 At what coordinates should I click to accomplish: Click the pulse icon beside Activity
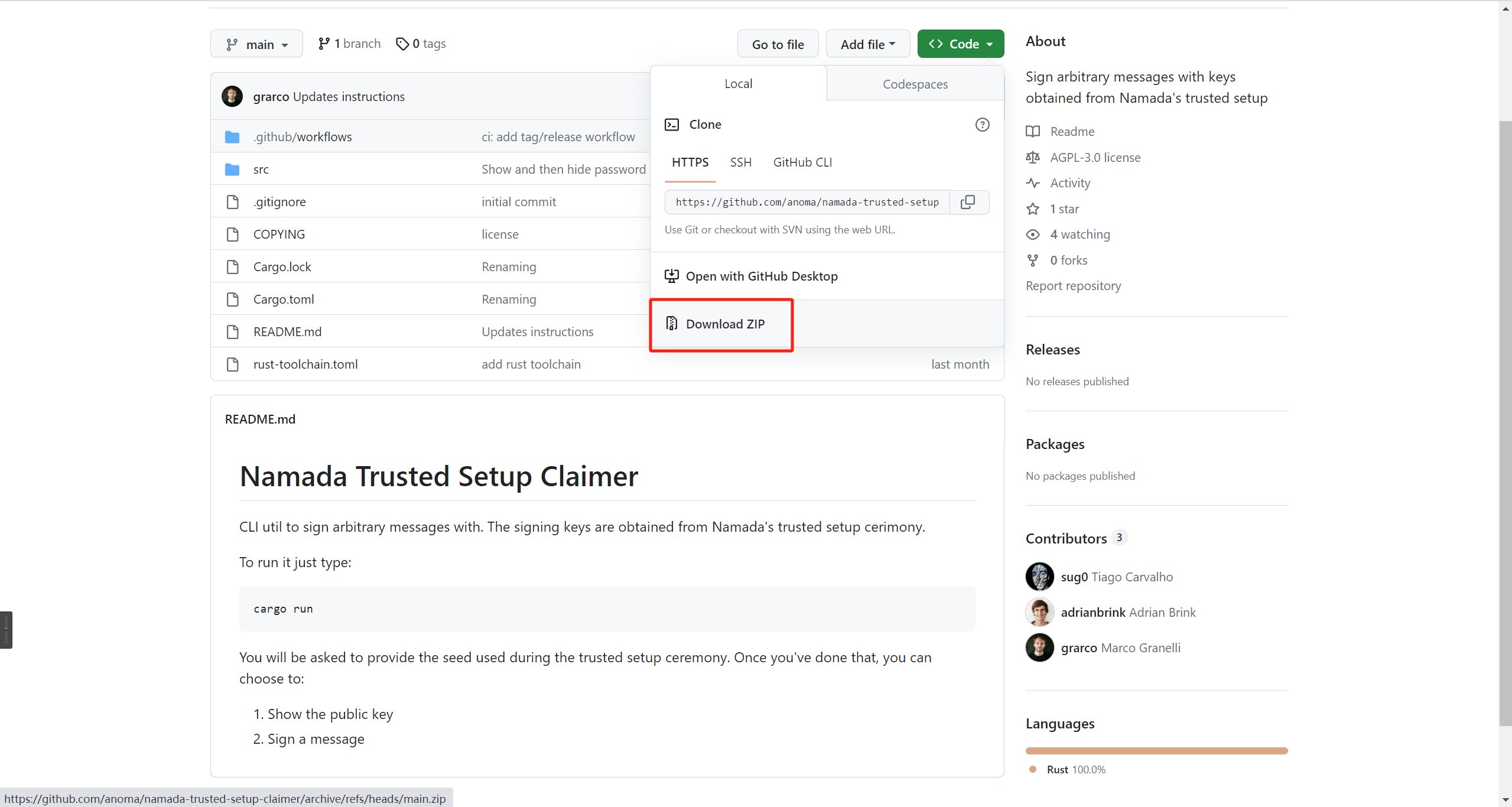pos(1032,183)
